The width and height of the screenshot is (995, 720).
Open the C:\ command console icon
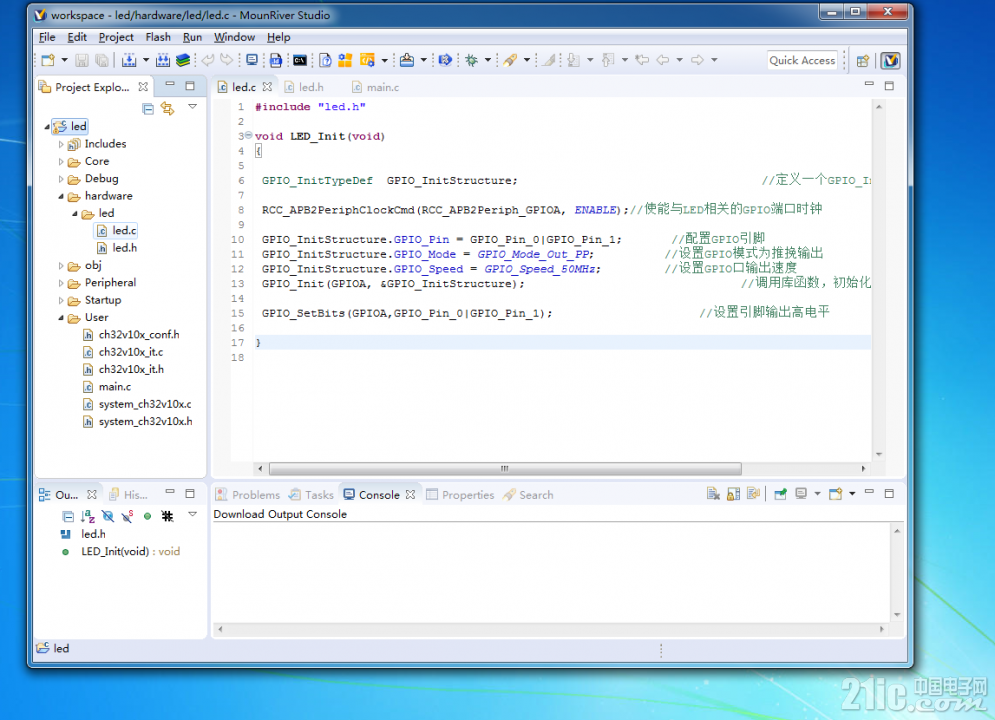click(300, 60)
